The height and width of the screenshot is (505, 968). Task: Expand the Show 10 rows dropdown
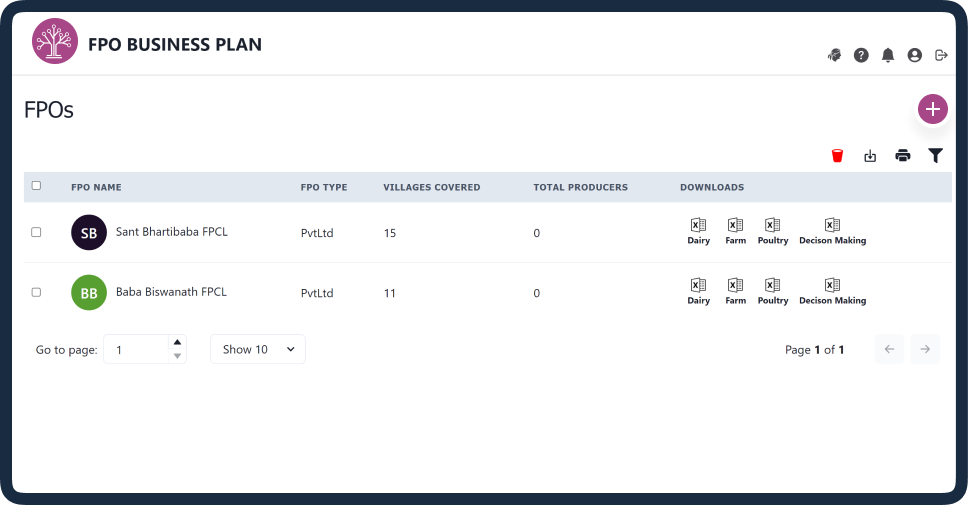click(258, 349)
